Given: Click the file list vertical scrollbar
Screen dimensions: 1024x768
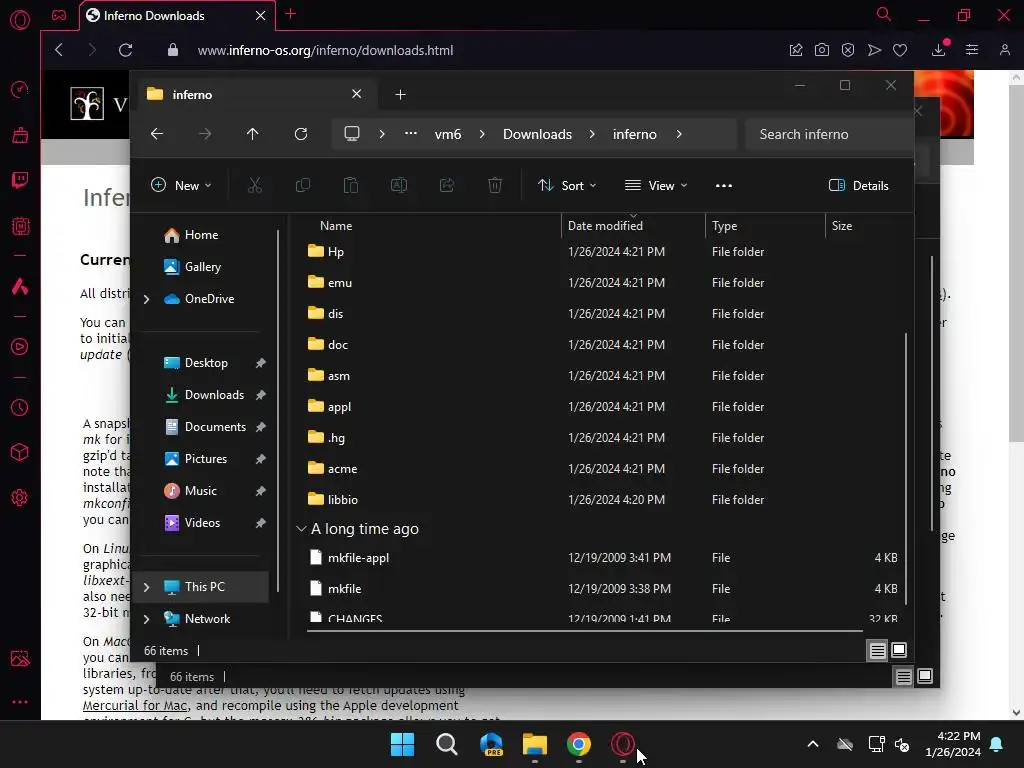Looking at the screenshot, I should [x=906, y=468].
